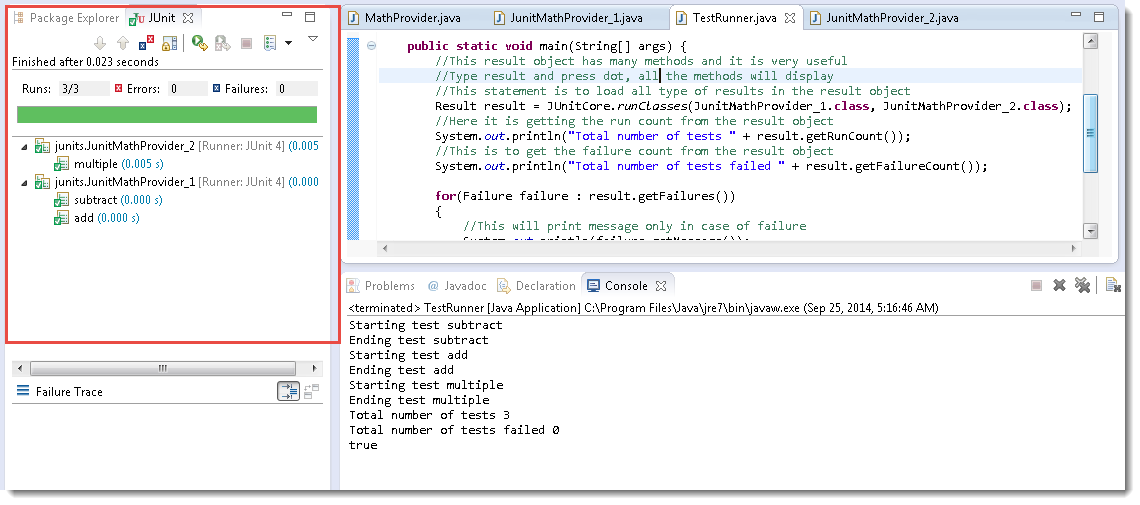Click the red Errors icon
Viewport: 1140px width, 505px height.
(119, 89)
